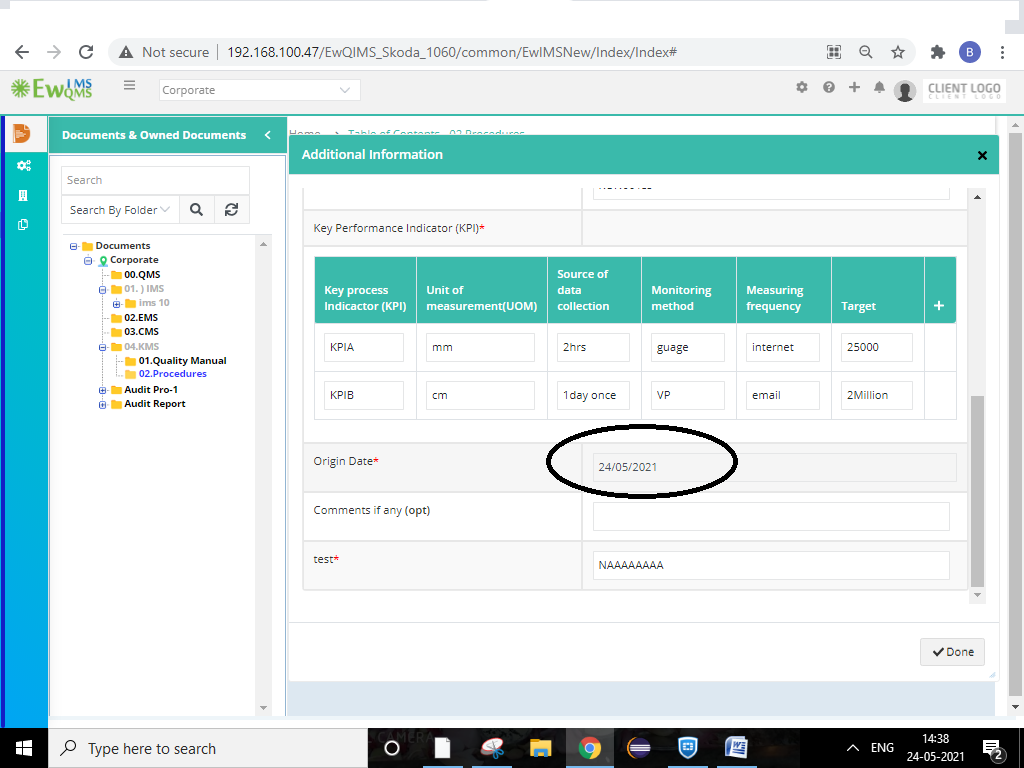This screenshot has height=768, width=1024.
Task: Open the building icon in the left sidebar
Action: tap(23, 195)
